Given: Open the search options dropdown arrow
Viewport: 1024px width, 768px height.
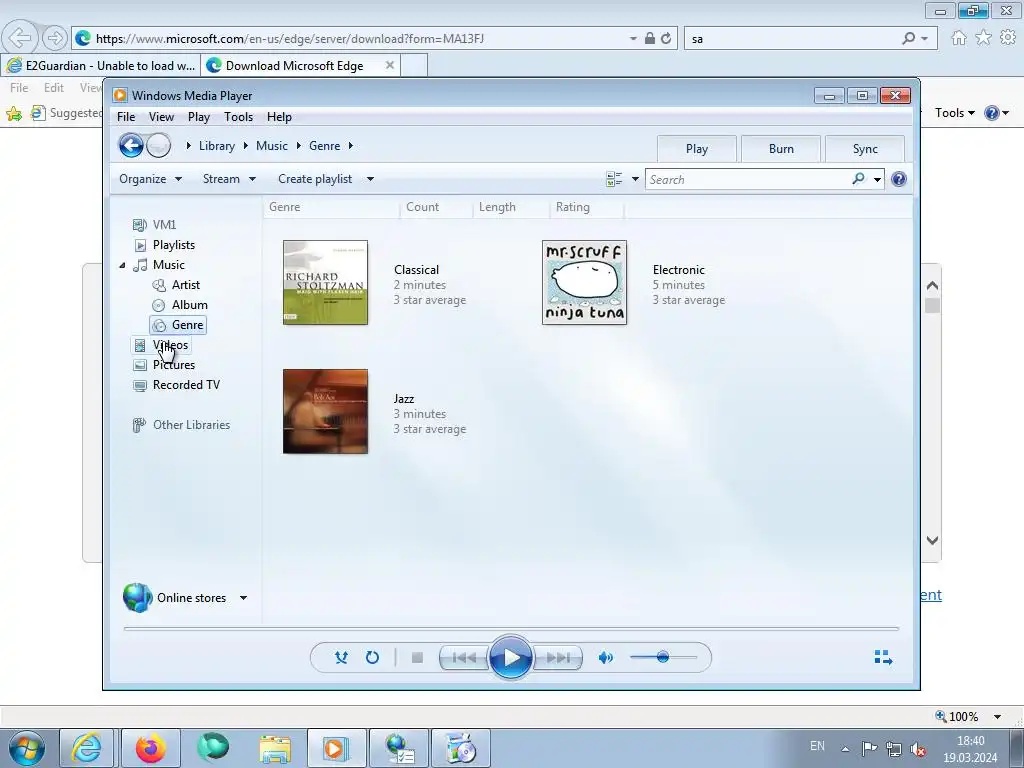Looking at the screenshot, I should coord(877,180).
